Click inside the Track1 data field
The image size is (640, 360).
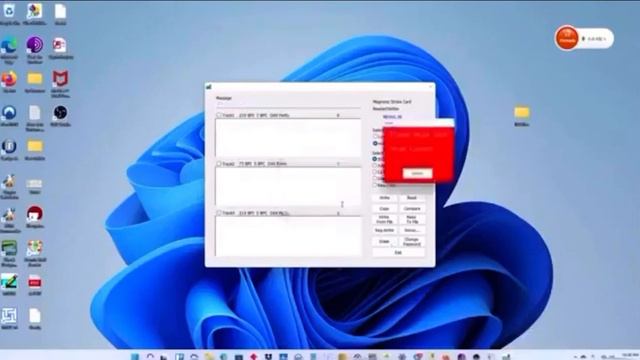coord(288,138)
